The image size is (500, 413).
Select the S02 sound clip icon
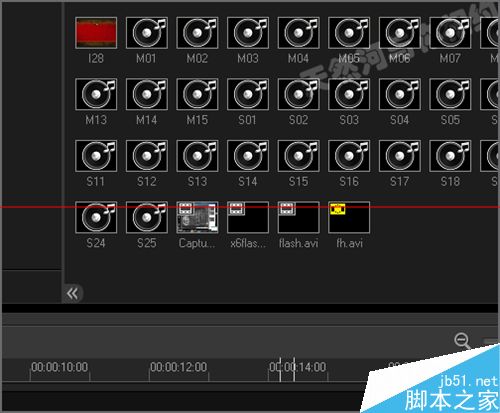299,94
